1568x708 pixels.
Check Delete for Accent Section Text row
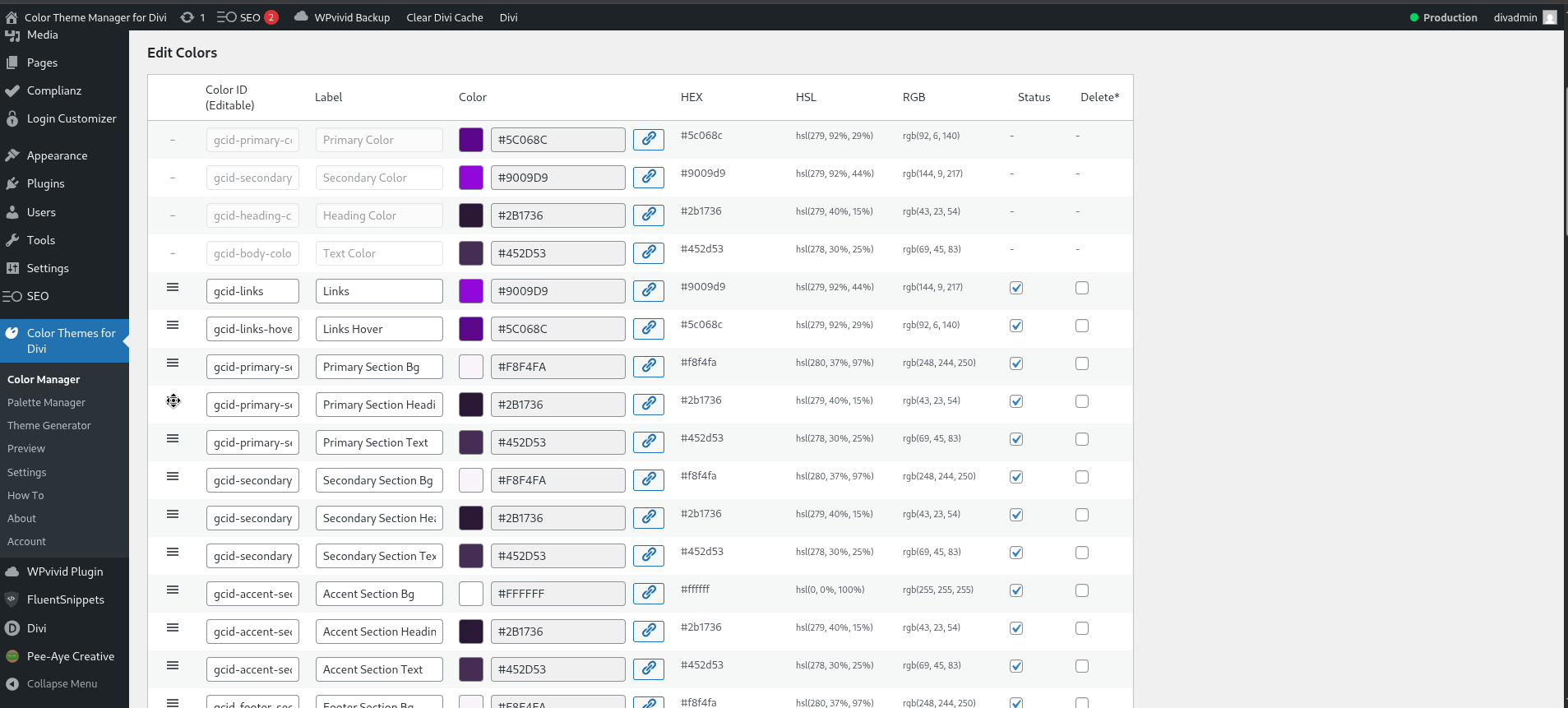(1082, 666)
